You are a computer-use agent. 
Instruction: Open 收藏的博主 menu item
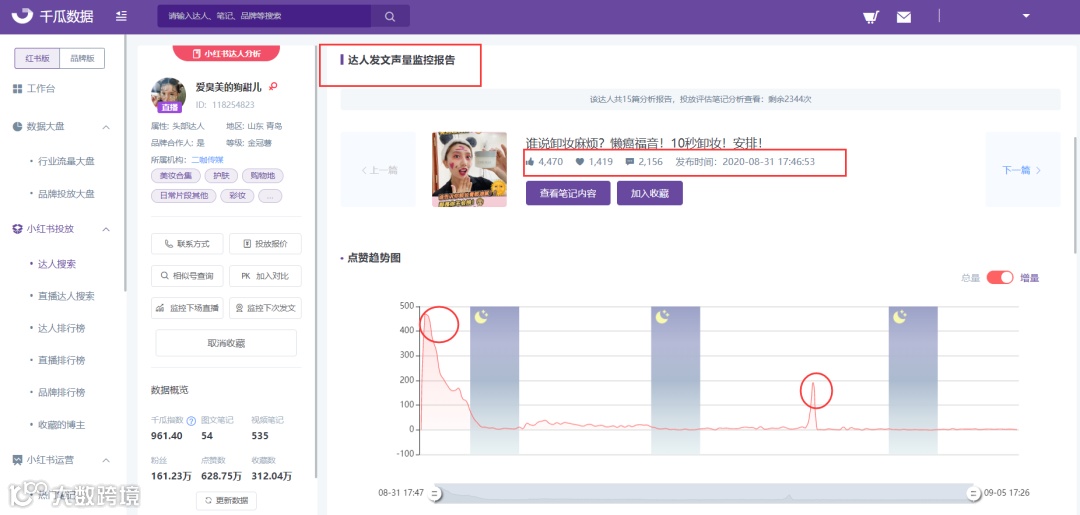(x=61, y=425)
